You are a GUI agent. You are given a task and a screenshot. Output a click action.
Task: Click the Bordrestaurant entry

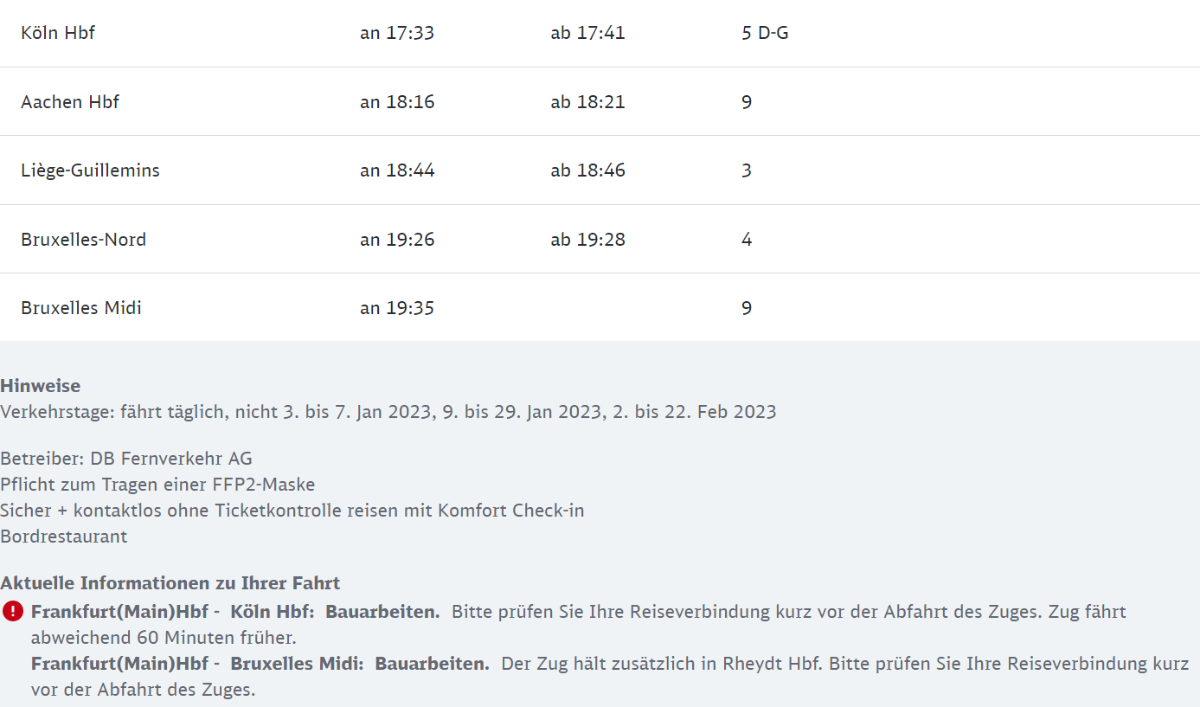pyautogui.click(x=64, y=536)
